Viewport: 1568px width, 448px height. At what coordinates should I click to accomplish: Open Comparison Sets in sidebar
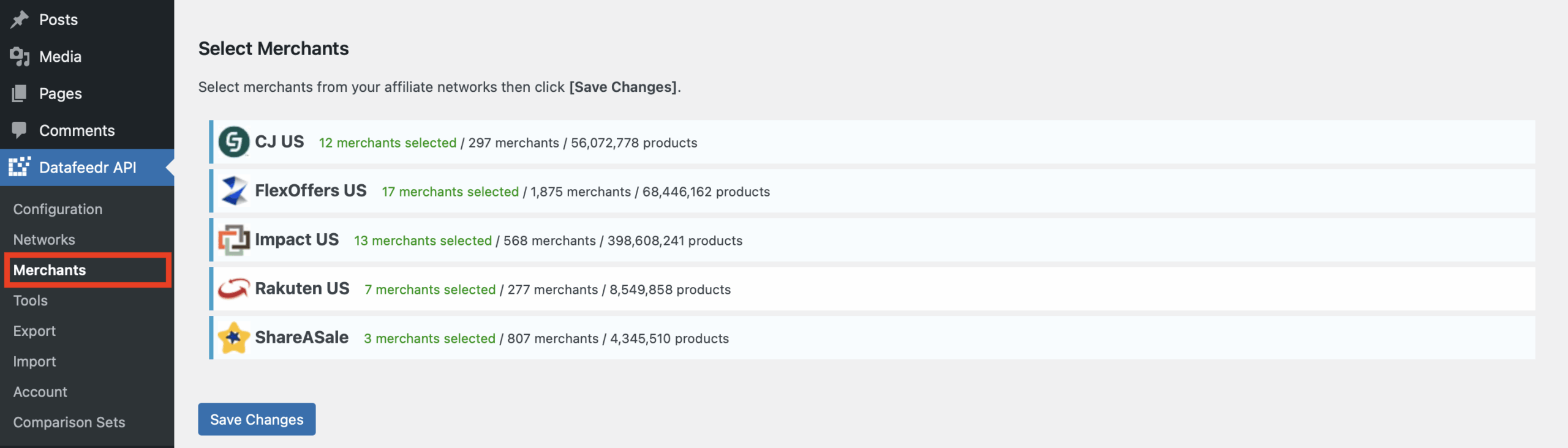69,422
